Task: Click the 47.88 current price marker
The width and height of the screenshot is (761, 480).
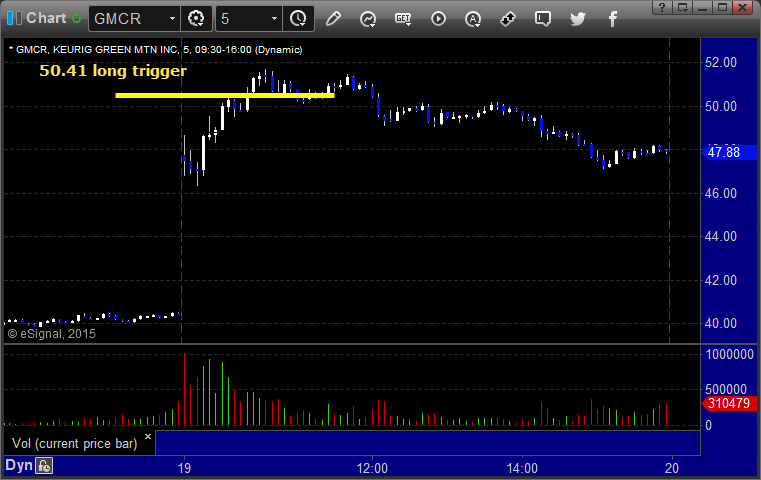Action: click(x=729, y=152)
